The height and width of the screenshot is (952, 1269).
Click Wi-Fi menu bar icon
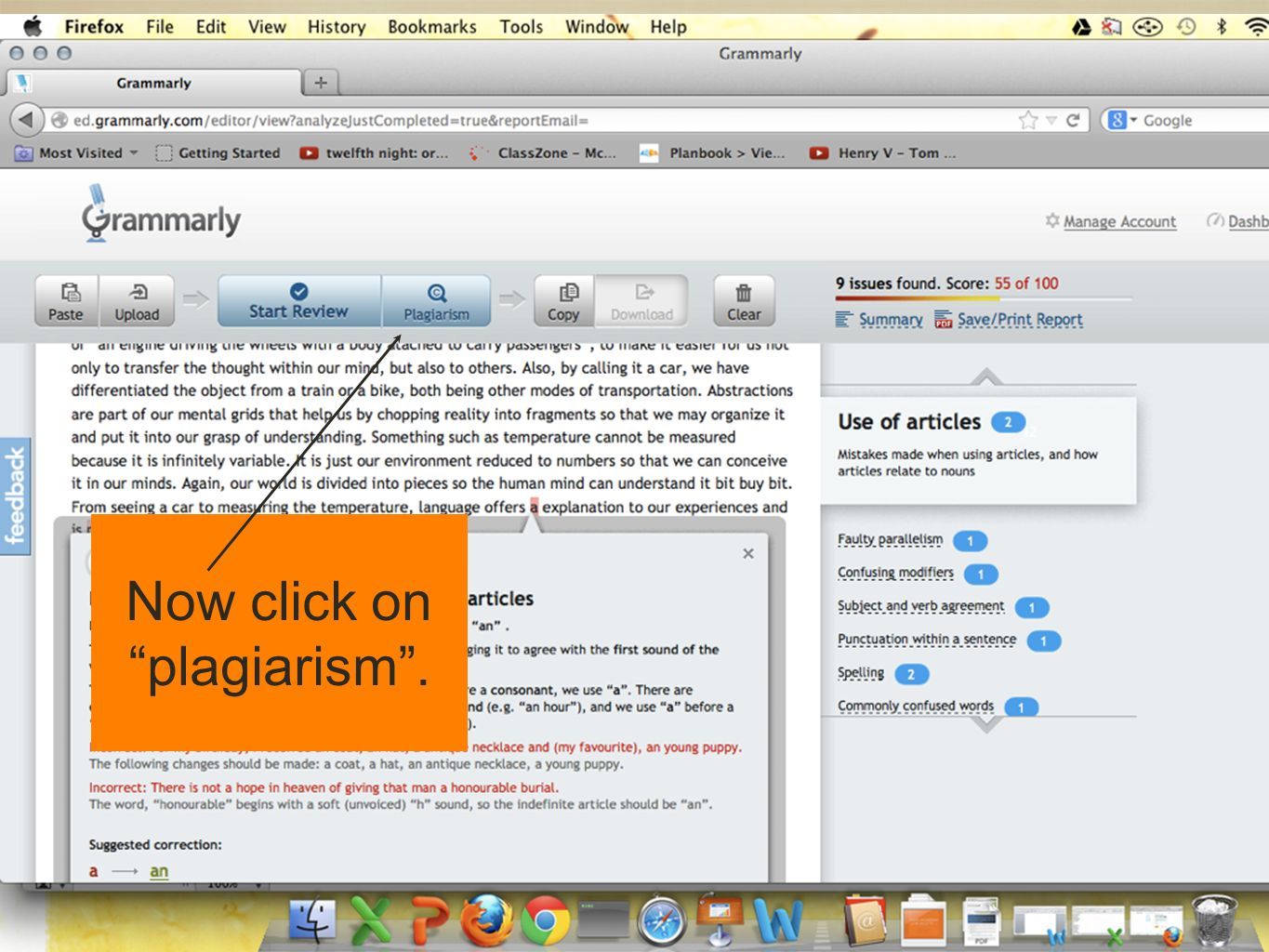pos(1257,27)
